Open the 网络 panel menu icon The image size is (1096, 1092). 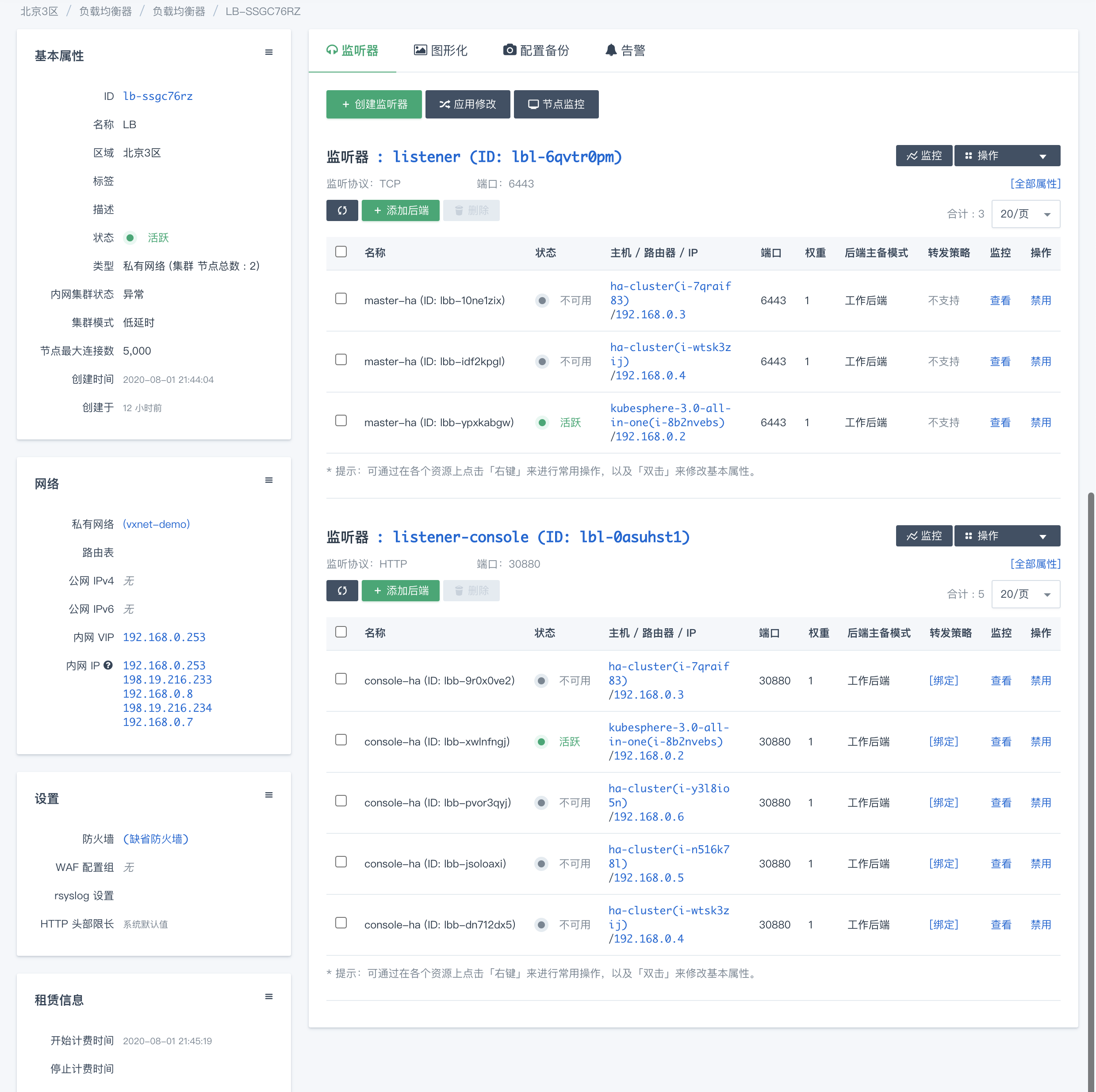tap(269, 480)
